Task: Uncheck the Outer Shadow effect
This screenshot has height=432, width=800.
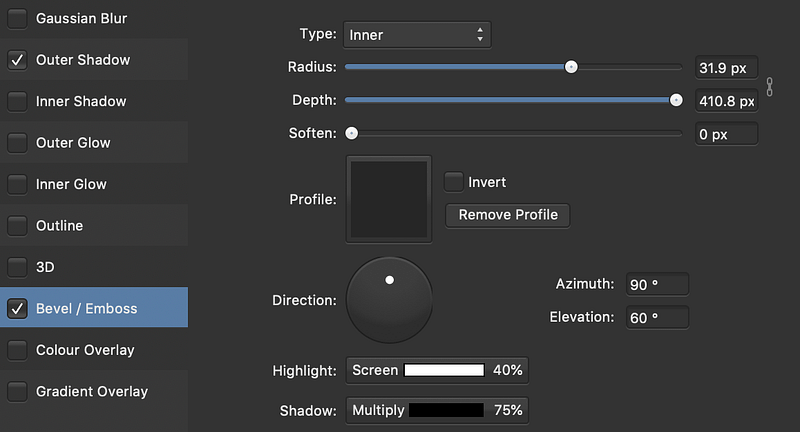Action: 17,60
